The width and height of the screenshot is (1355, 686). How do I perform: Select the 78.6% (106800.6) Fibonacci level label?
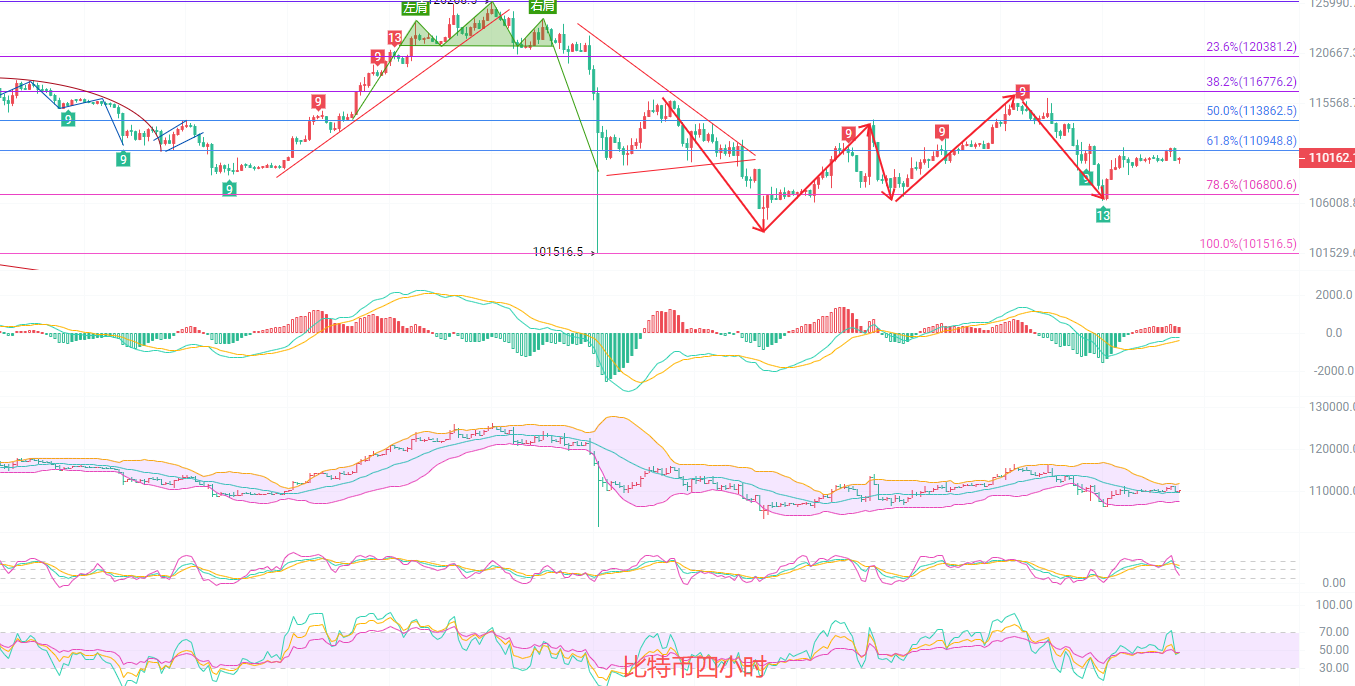(1251, 185)
